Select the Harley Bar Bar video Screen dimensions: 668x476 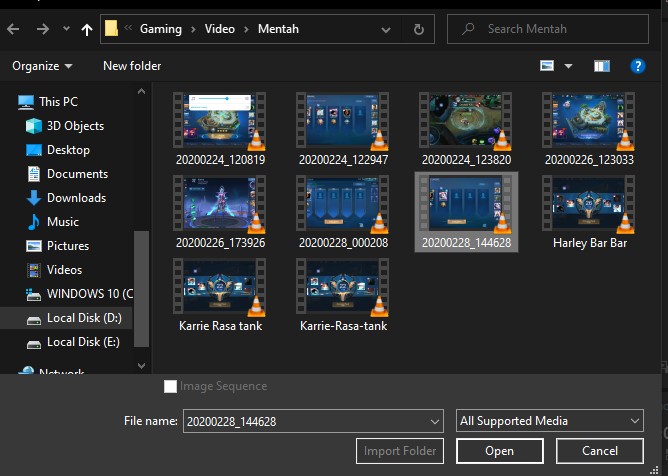(589, 212)
